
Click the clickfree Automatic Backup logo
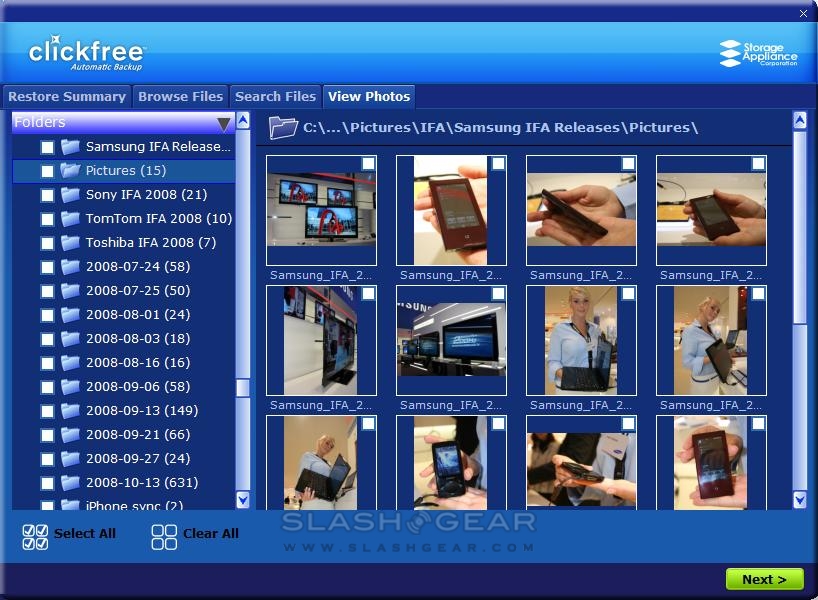(x=87, y=54)
